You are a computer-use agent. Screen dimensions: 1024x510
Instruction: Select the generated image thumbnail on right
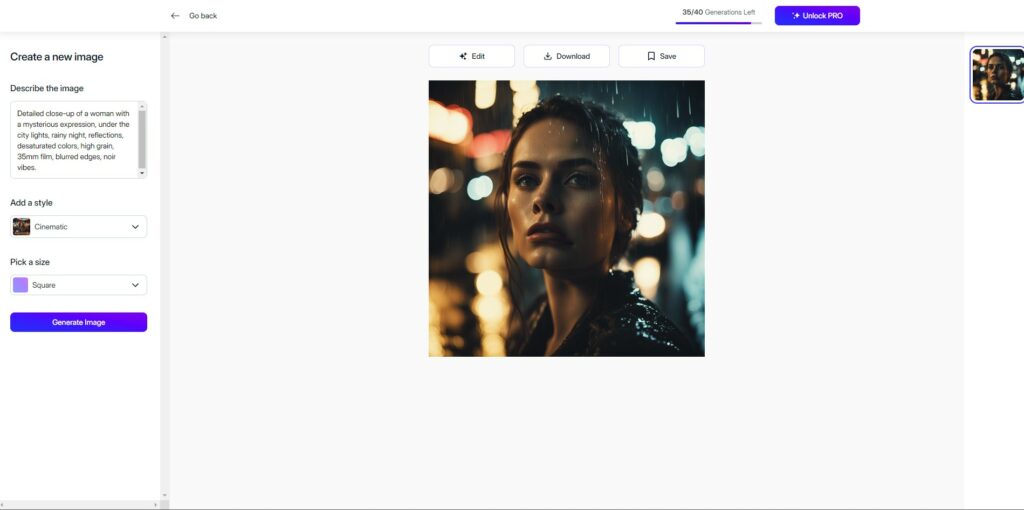[x=997, y=75]
